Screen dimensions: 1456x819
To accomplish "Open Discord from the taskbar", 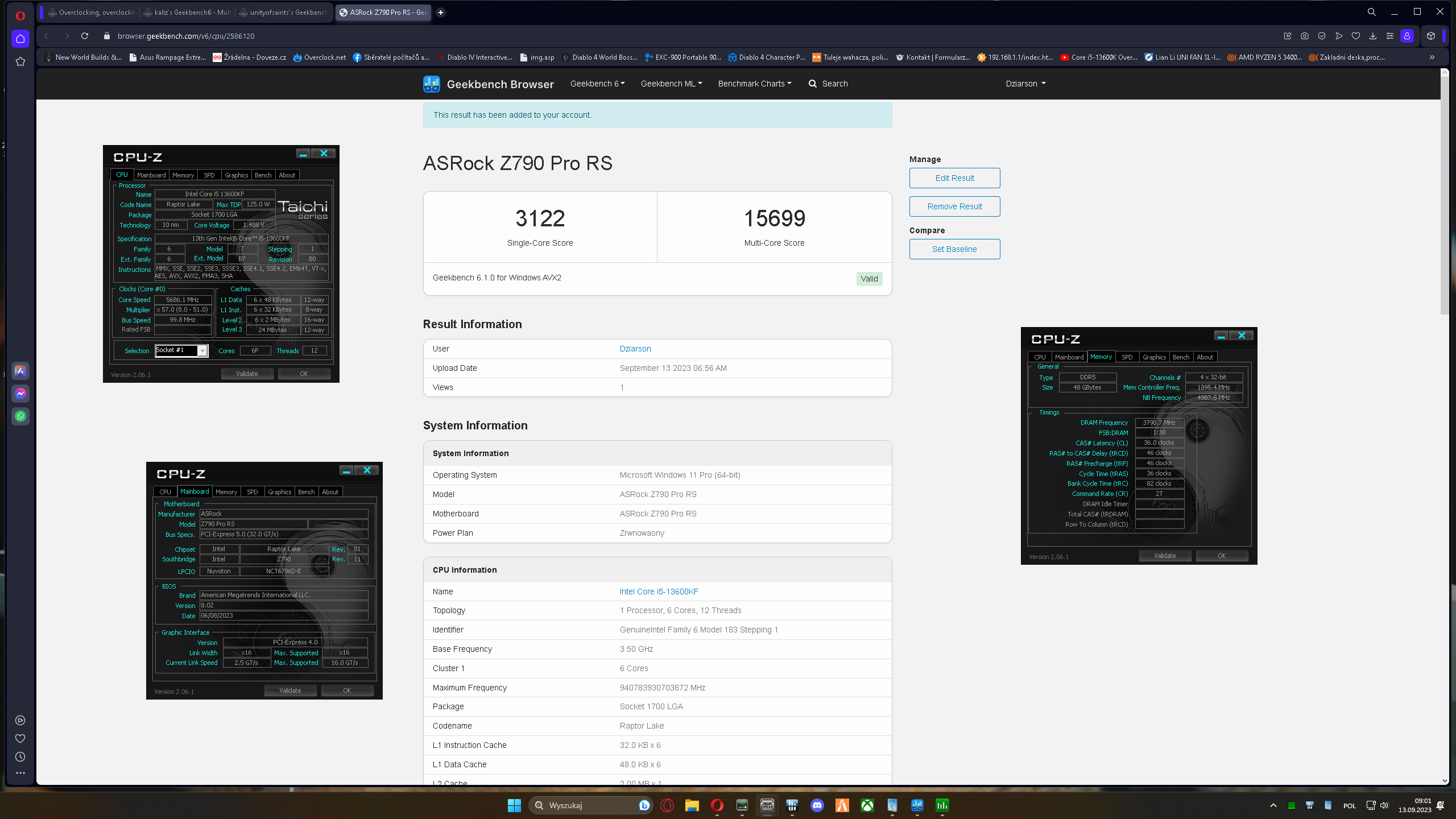I will 817,805.
